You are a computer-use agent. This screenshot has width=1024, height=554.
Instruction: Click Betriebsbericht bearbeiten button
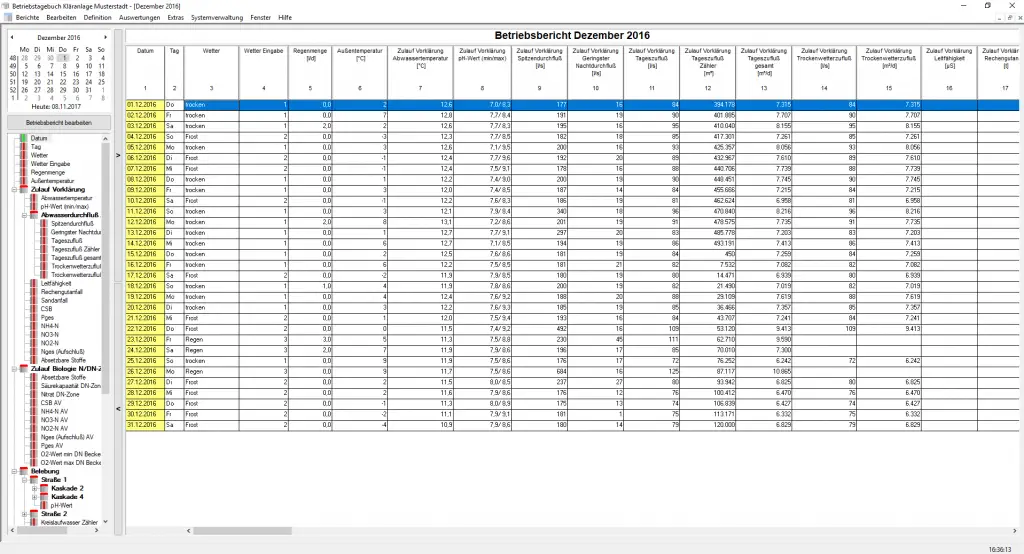[x=56, y=122]
